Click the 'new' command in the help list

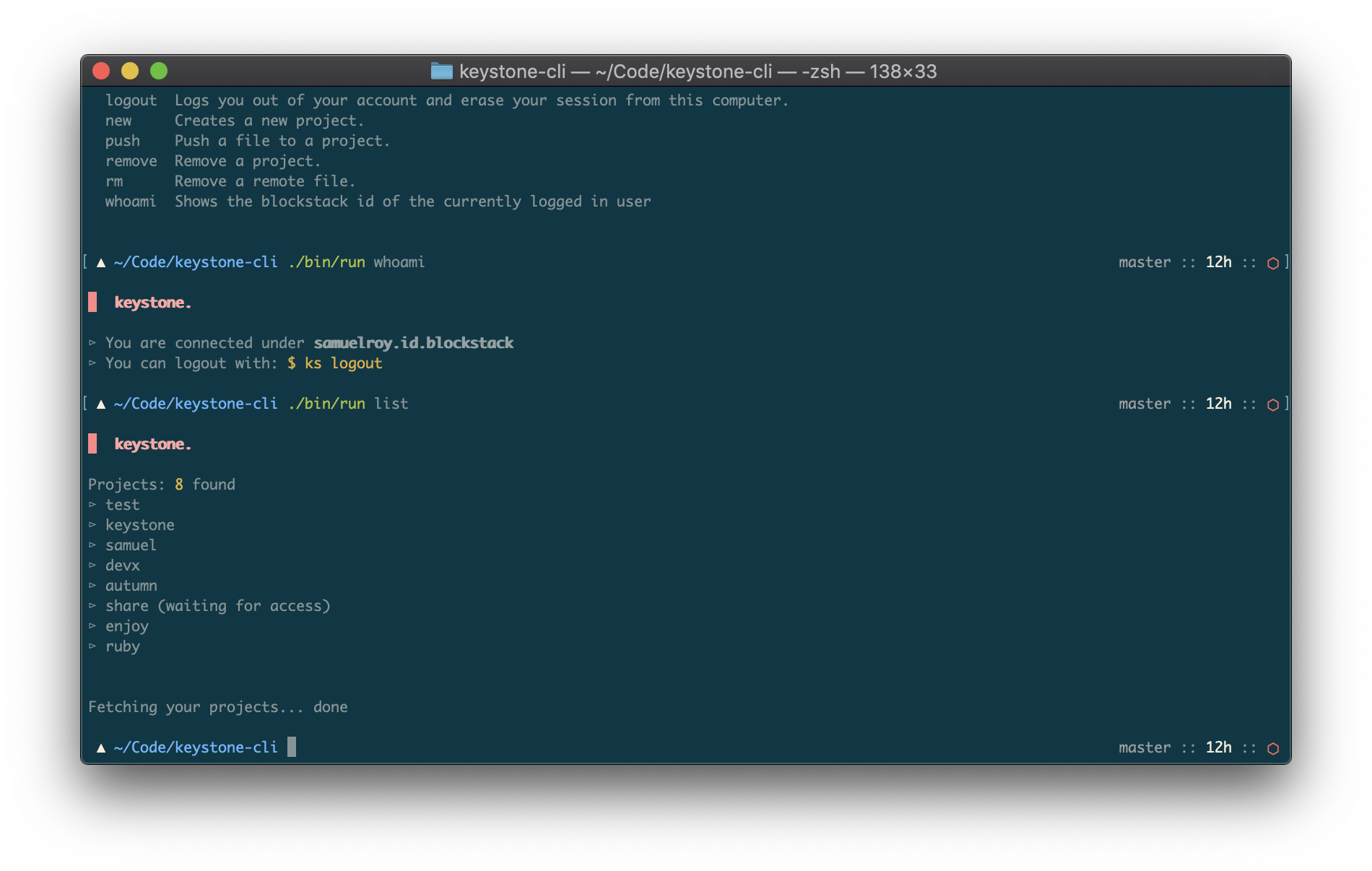point(118,121)
